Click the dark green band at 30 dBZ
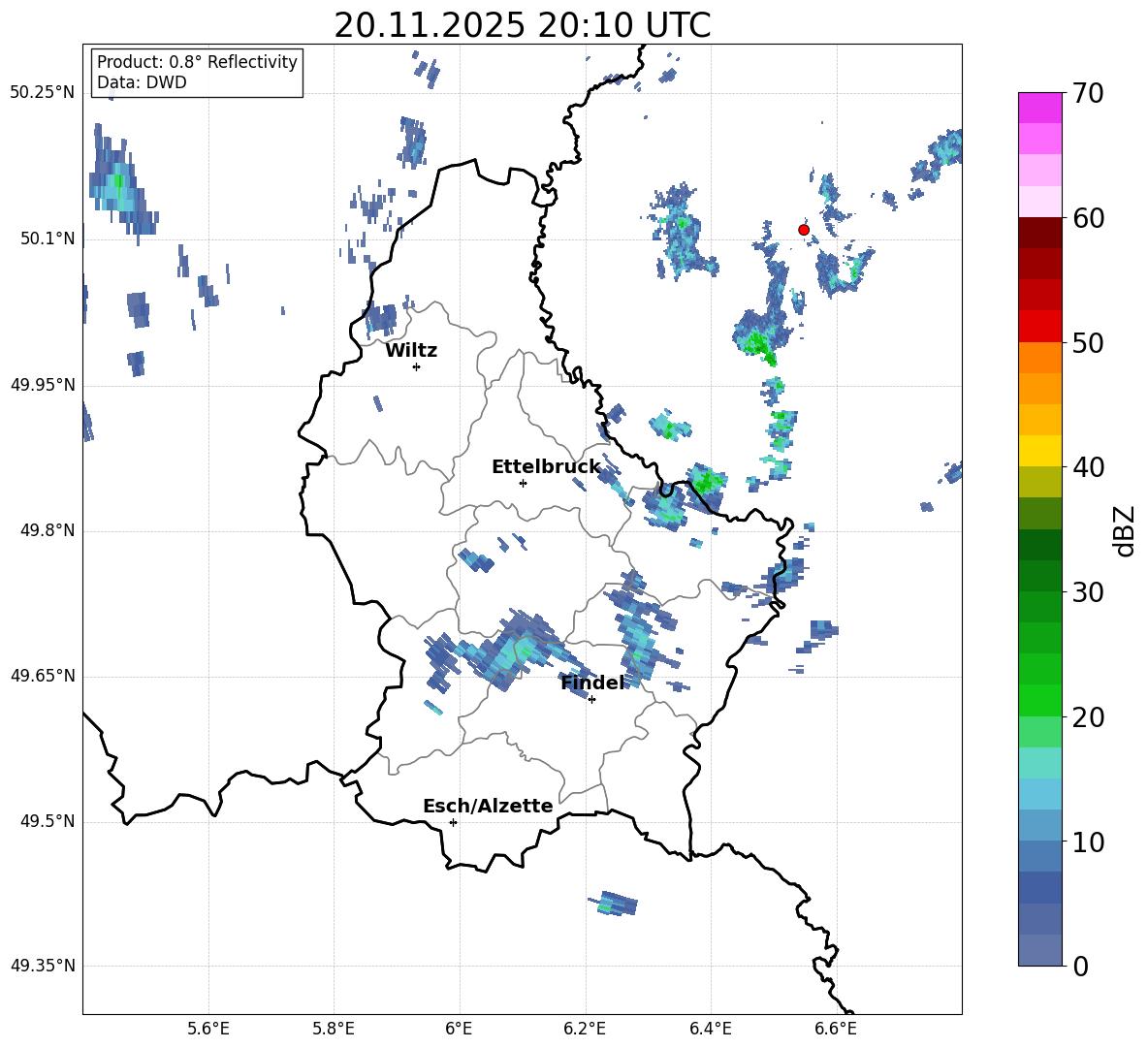1148x1048 pixels. tap(1039, 576)
